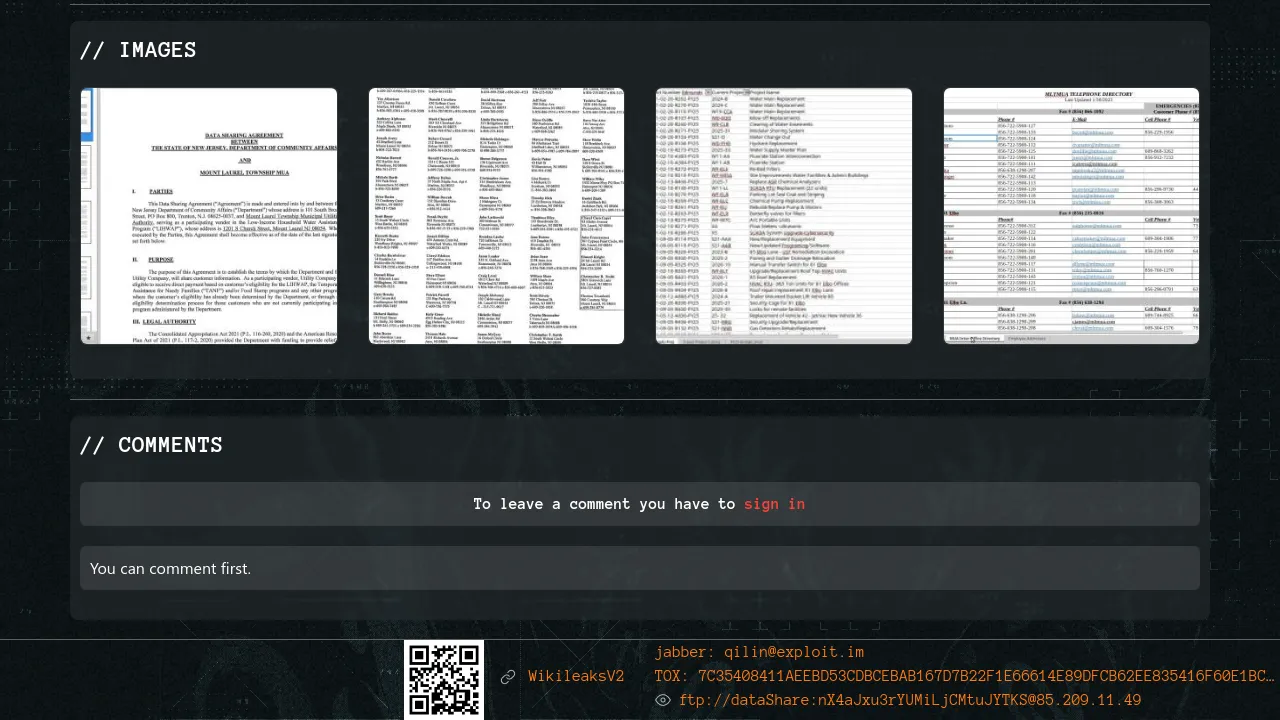Click the star icon in first thumbnail corner
1280x720 pixels.
pyautogui.click(x=89, y=338)
